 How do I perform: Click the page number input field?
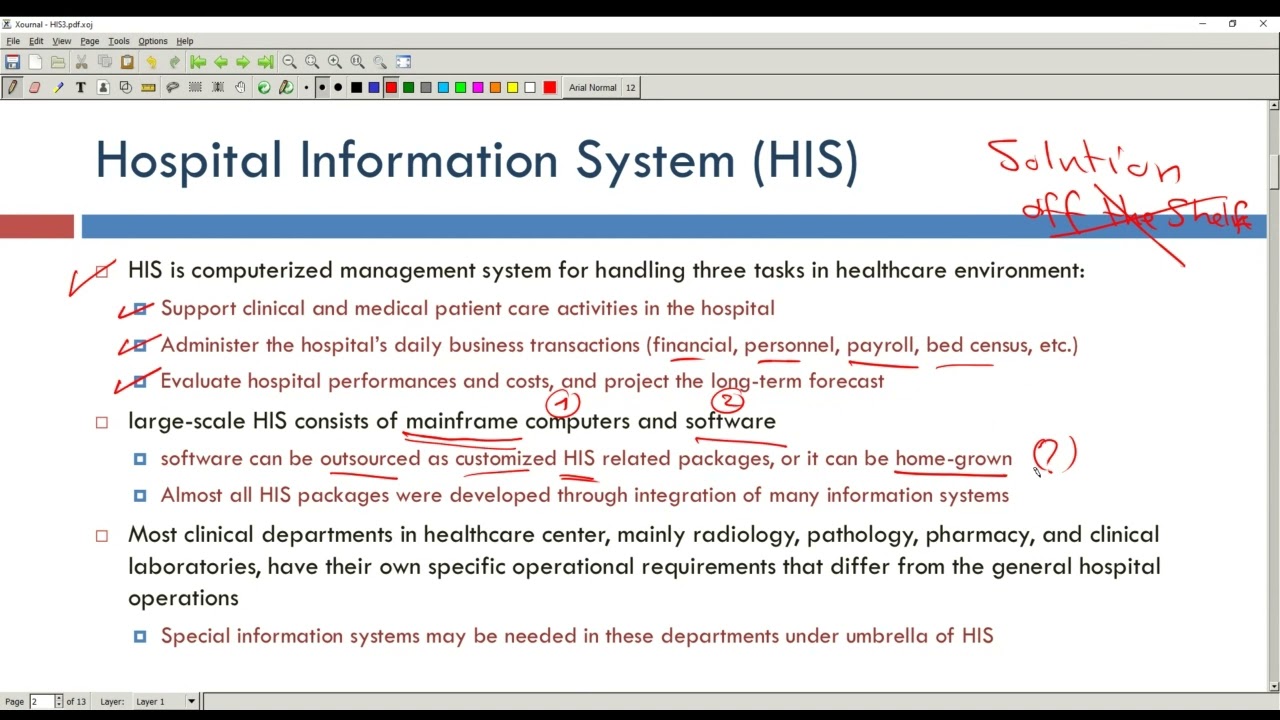point(41,702)
